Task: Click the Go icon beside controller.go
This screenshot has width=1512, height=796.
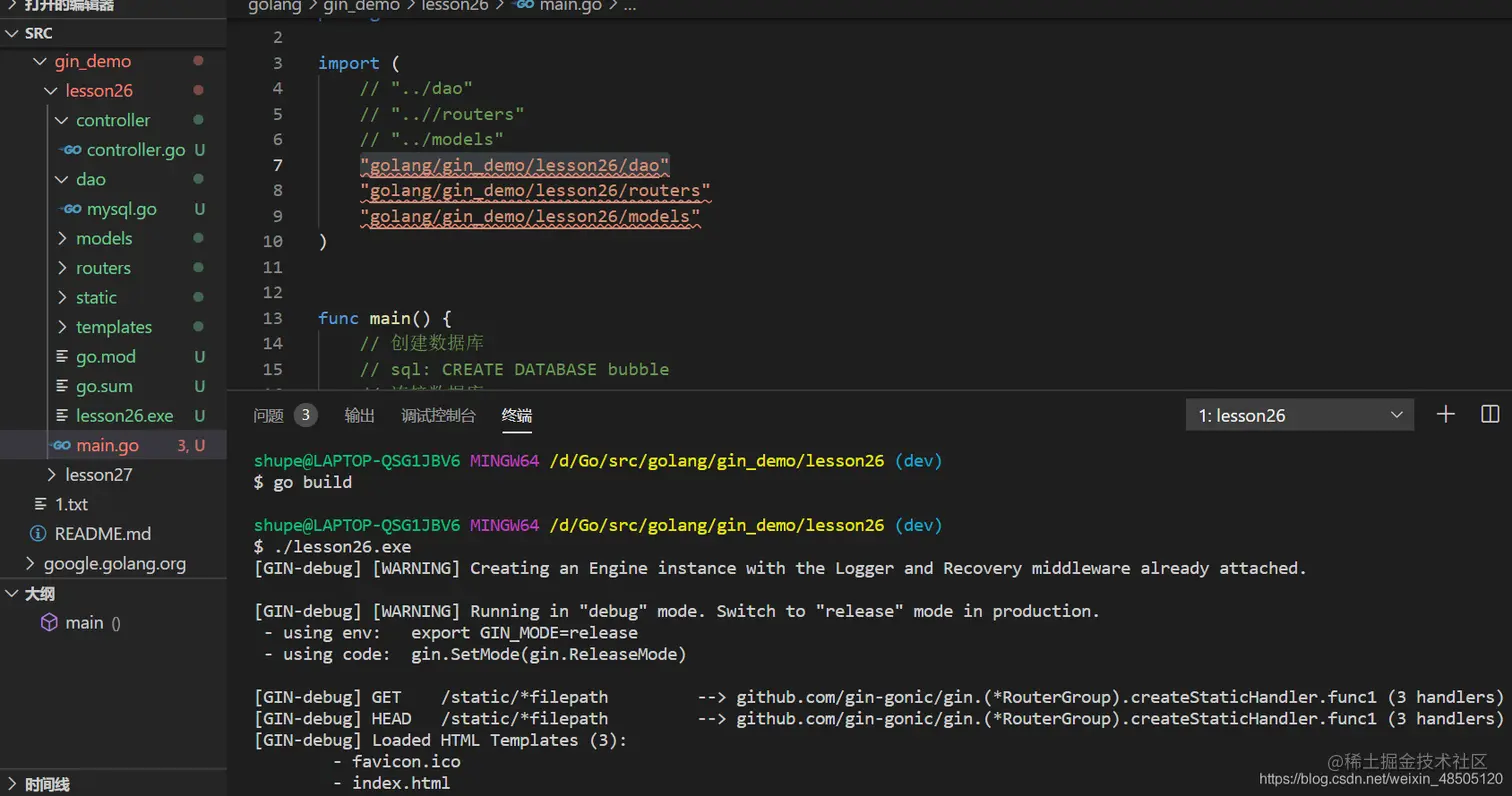Action: 70,150
